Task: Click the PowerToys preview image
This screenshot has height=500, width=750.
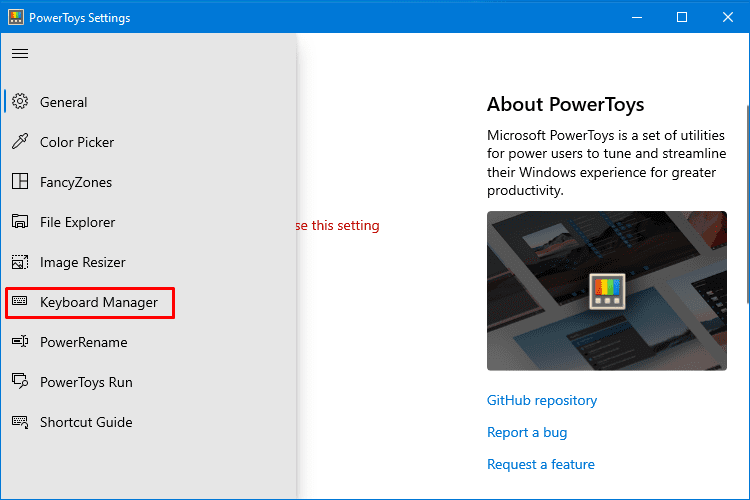Action: (607, 291)
